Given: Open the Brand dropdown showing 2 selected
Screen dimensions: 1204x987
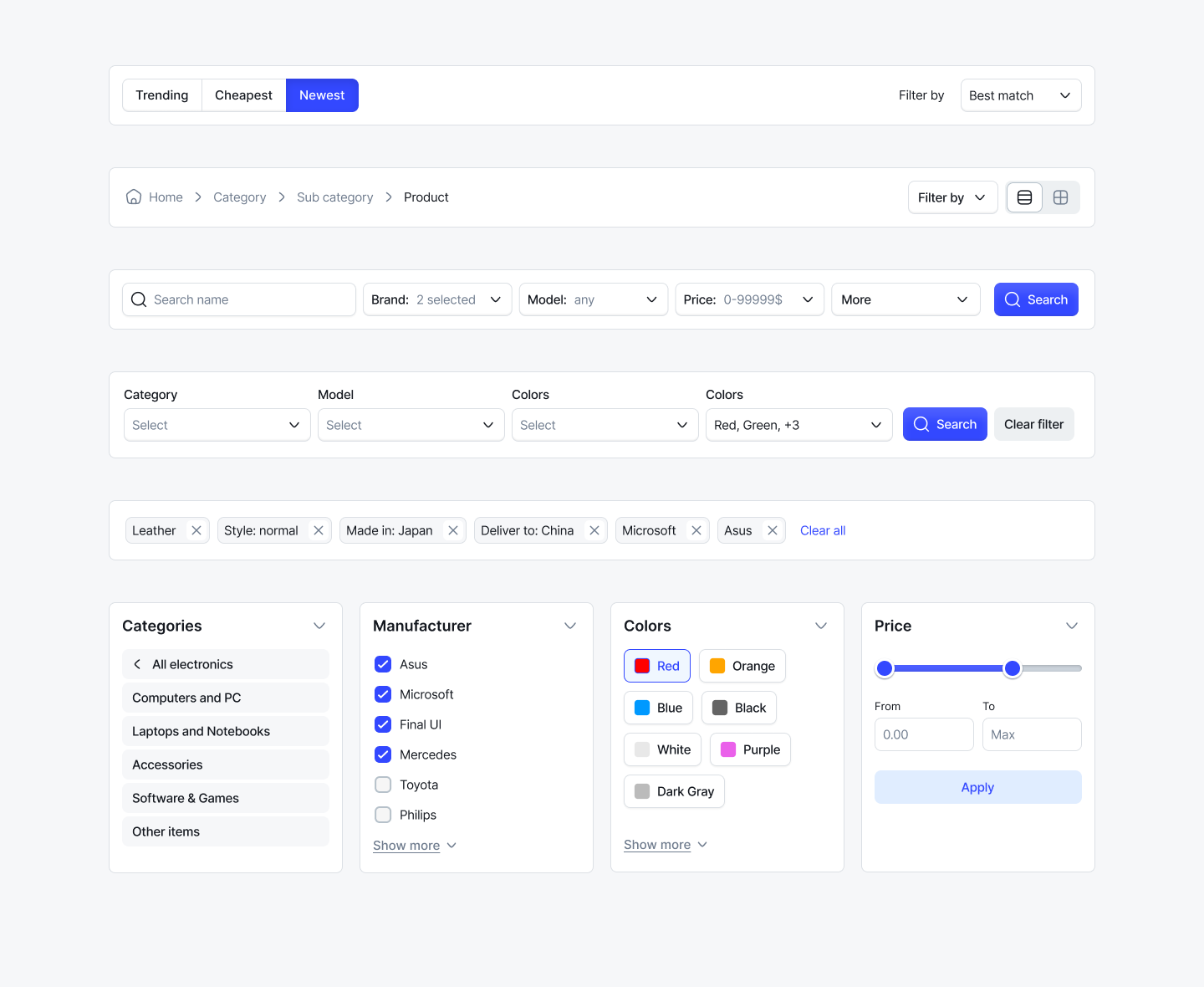Looking at the screenshot, I should click(x=436, y=299).
